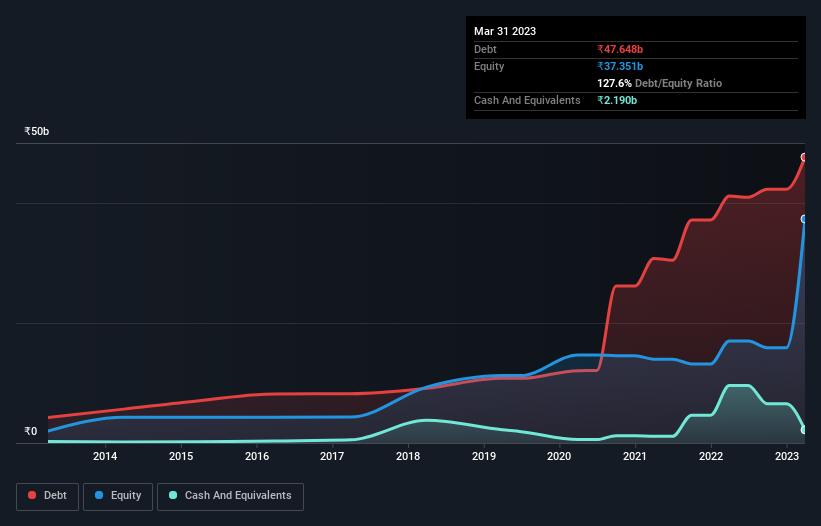The image size is (821, 526).
Task: Select the red Debt endpoint marker
Action: coord(804,157)
